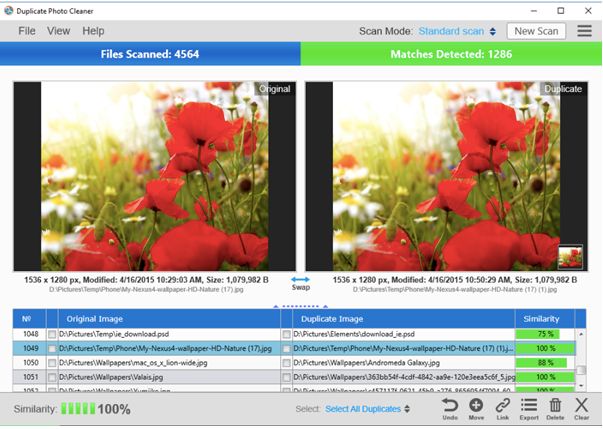Sort by Similarity column header
603x429 pixels.
point(544,319)
